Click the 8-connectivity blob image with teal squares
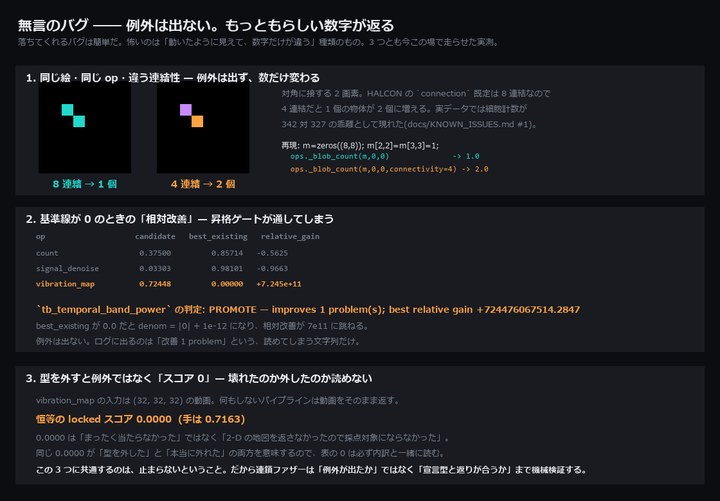This screenshot has height=501, width=720. pyautogui.click(x=85, y=128)
